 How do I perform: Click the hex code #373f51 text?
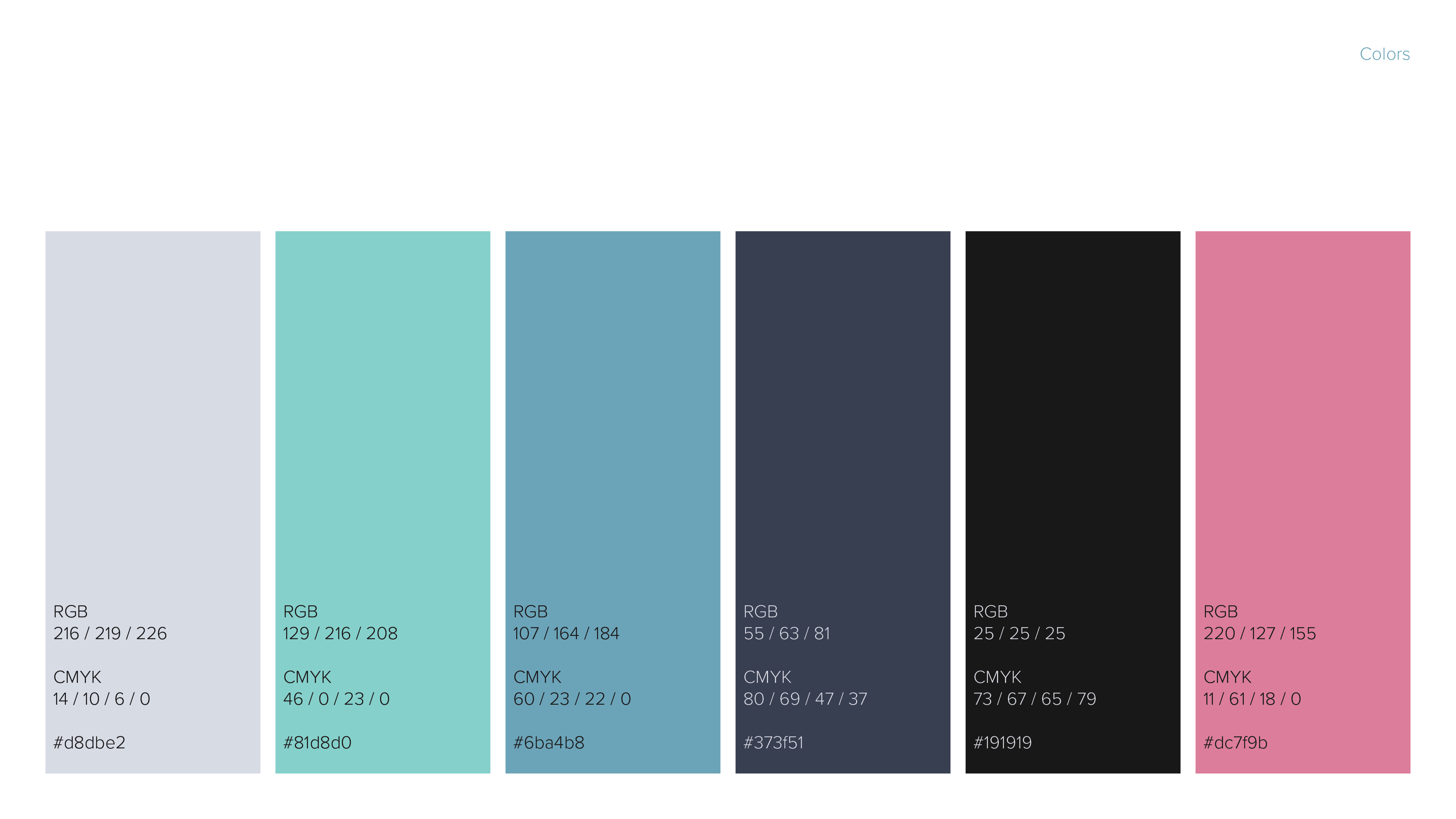[773, 742]
